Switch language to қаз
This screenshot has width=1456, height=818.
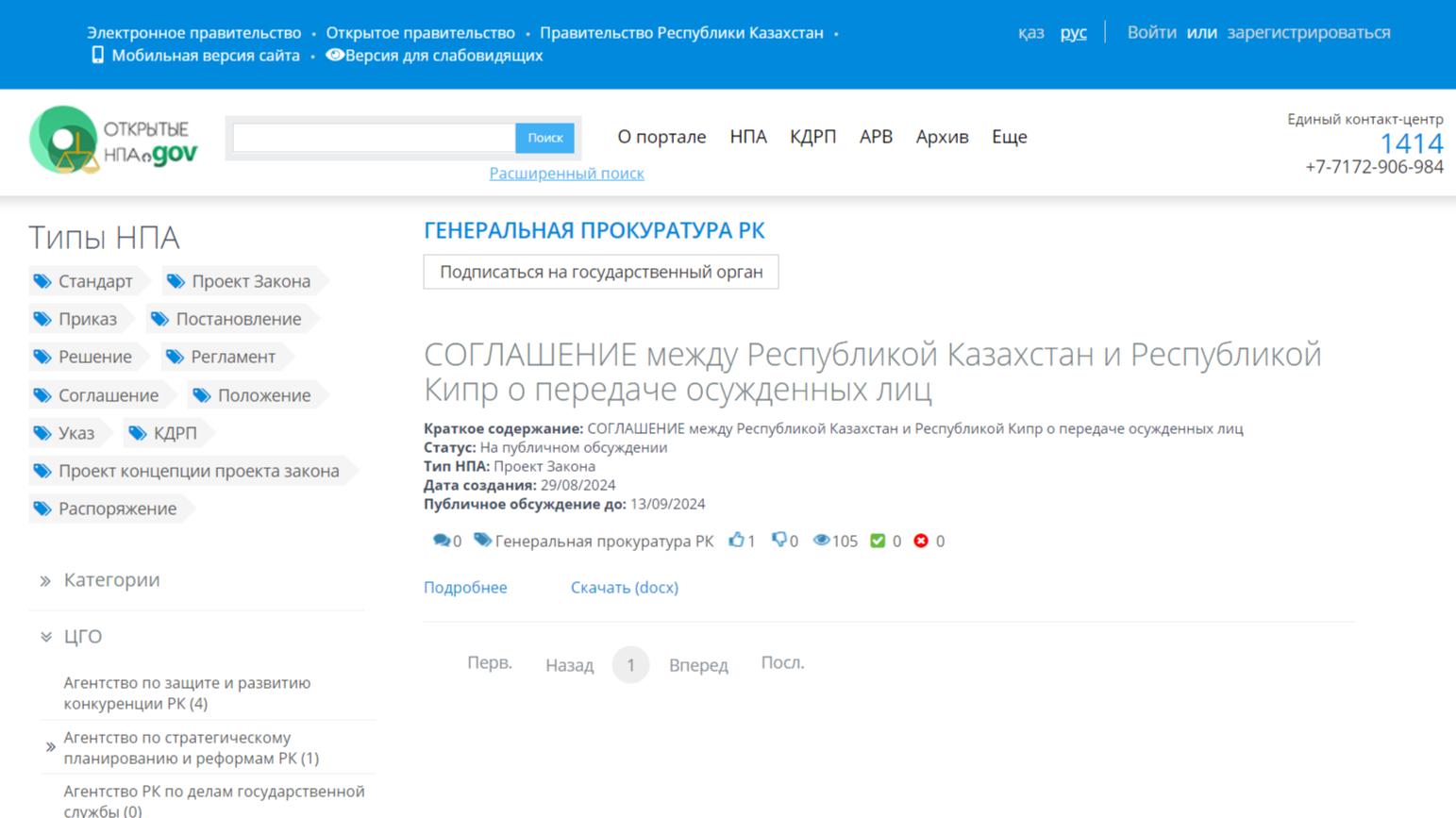click(1030, 33)
